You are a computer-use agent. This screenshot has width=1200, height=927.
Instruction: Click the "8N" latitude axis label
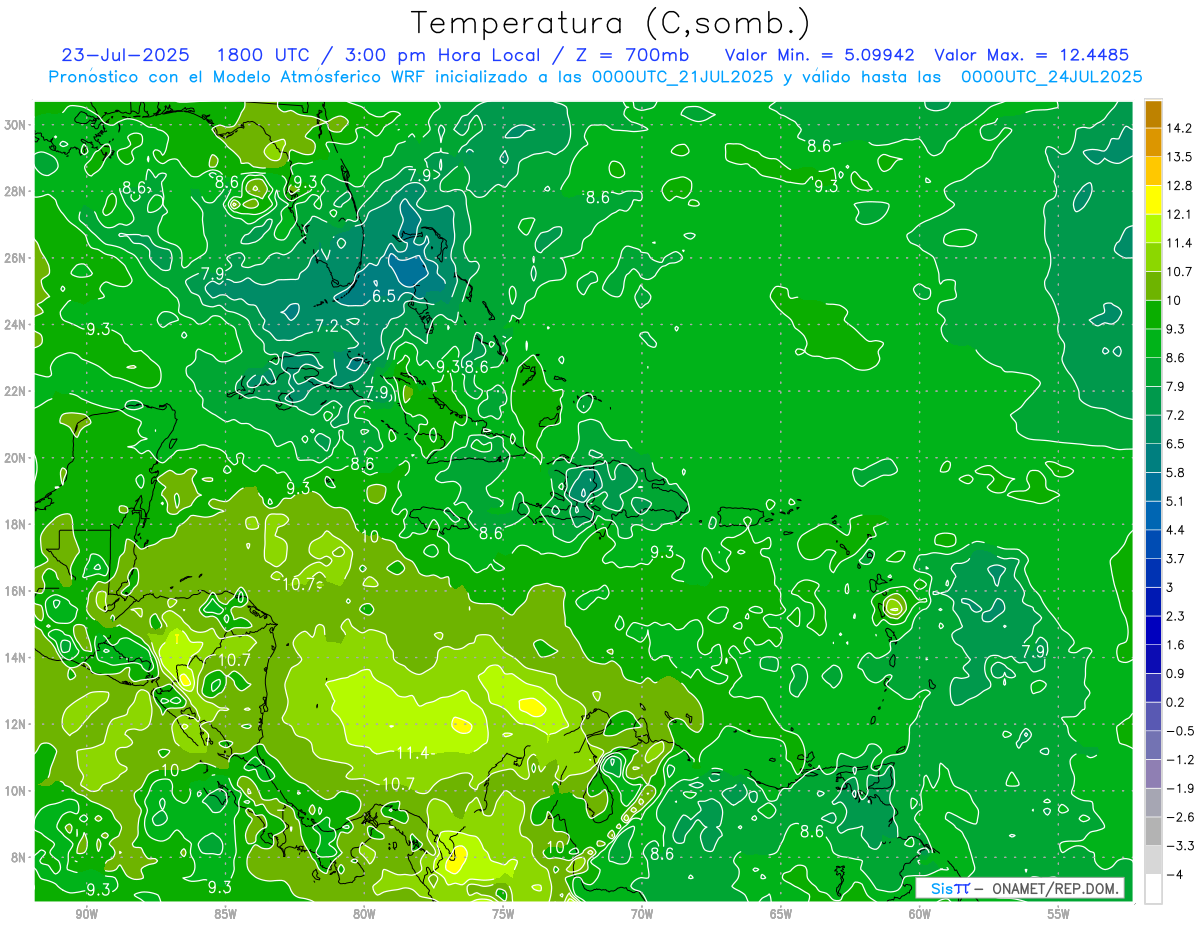click(x=19, y=857)
